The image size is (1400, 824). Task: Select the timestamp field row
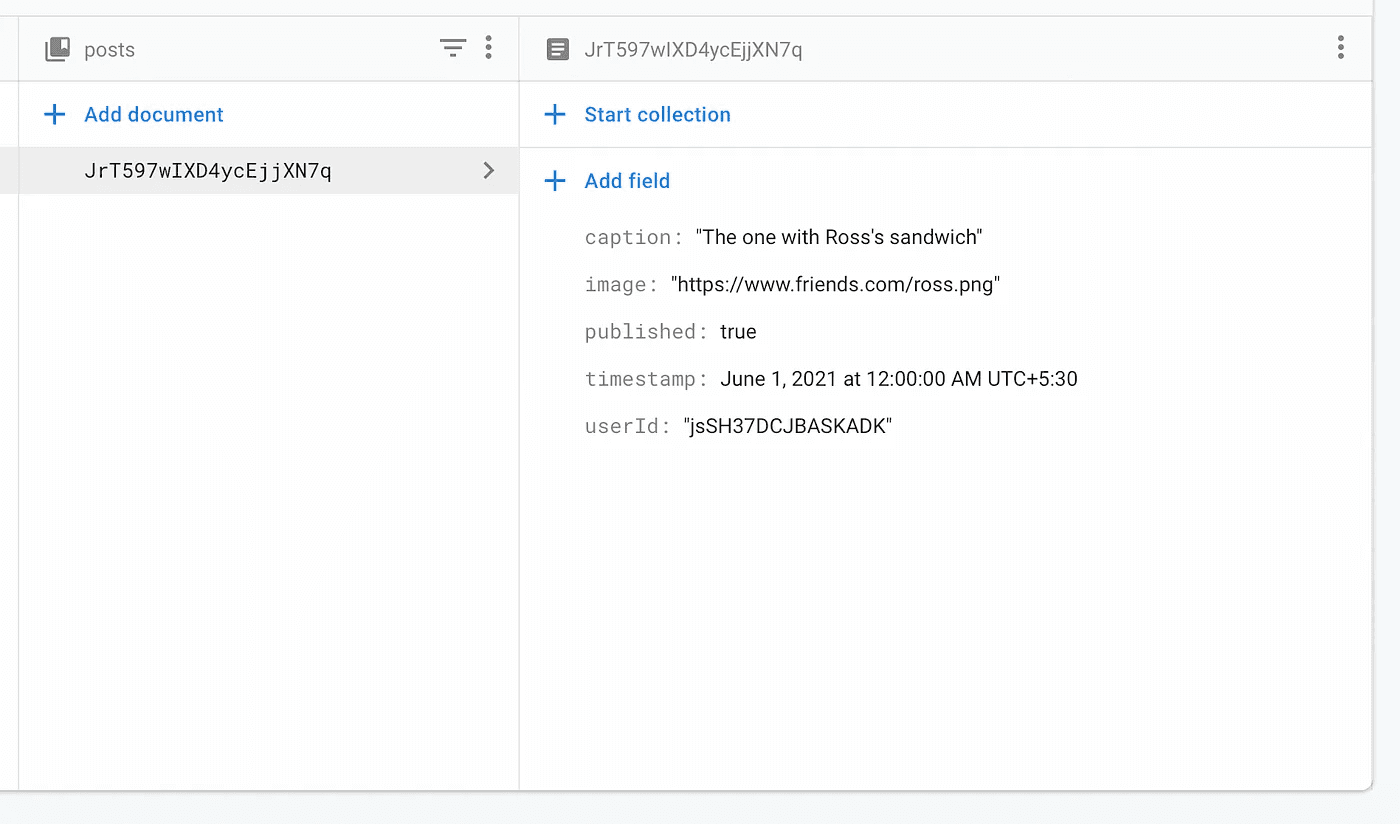(830, 379)
